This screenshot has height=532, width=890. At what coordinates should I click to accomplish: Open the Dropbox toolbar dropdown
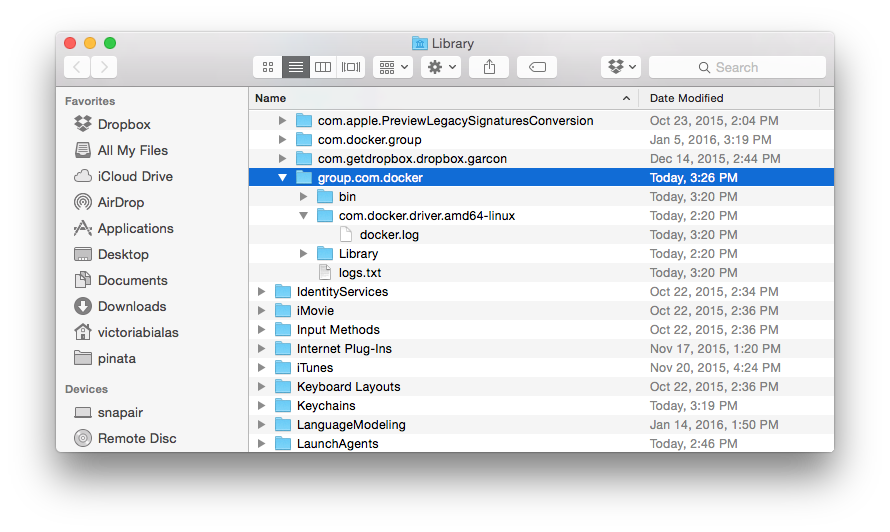tap(621, 67)
